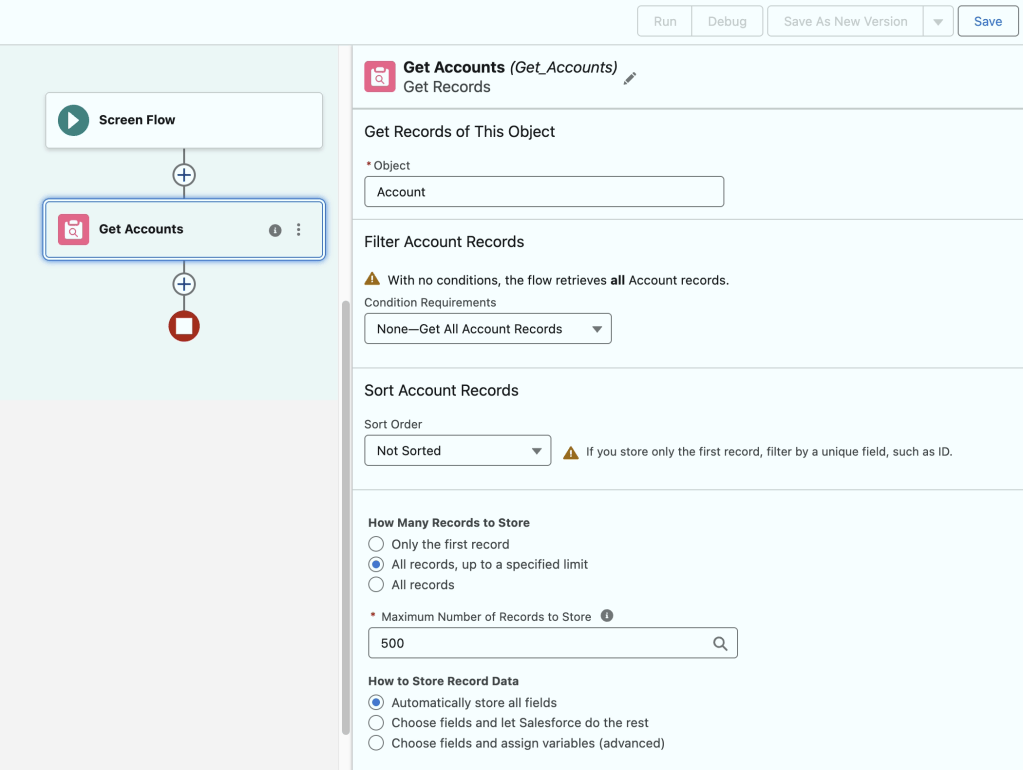The height and width of the screenshot is (770, 1023).
Task: Click the Filter Account Records heading
Action: (x=444, y=242)
